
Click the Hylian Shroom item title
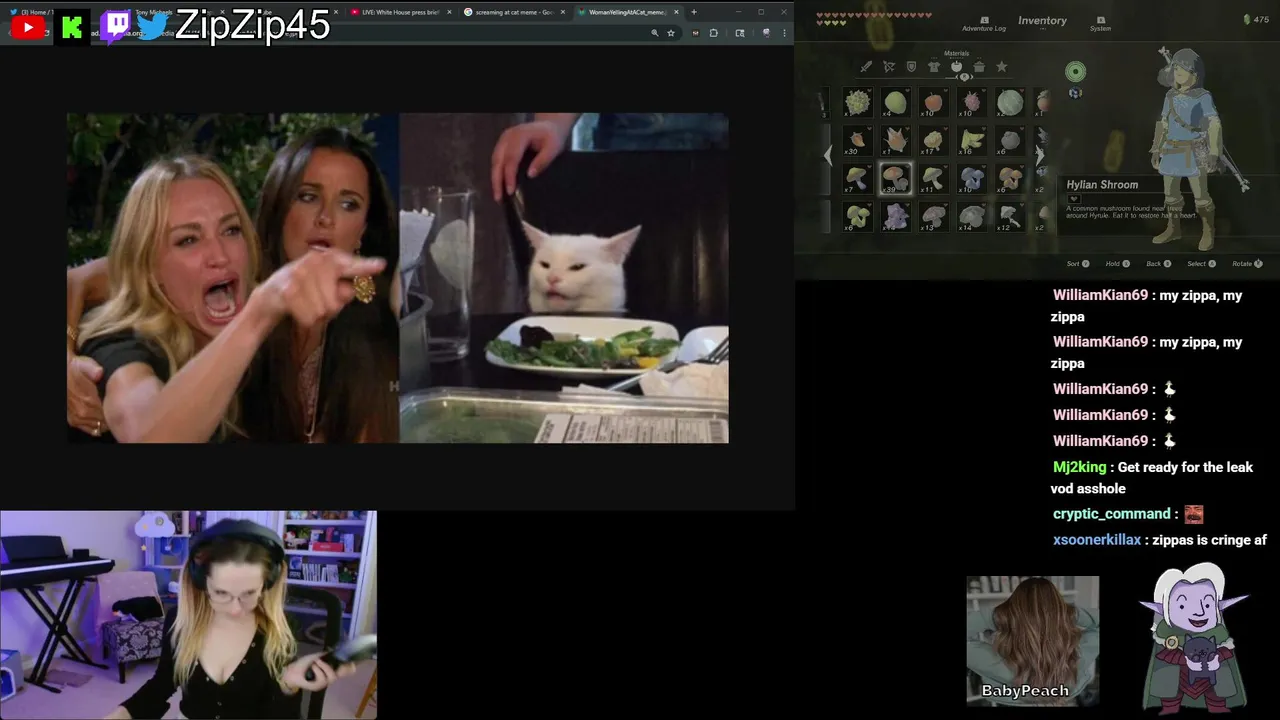pos(1102,185)
